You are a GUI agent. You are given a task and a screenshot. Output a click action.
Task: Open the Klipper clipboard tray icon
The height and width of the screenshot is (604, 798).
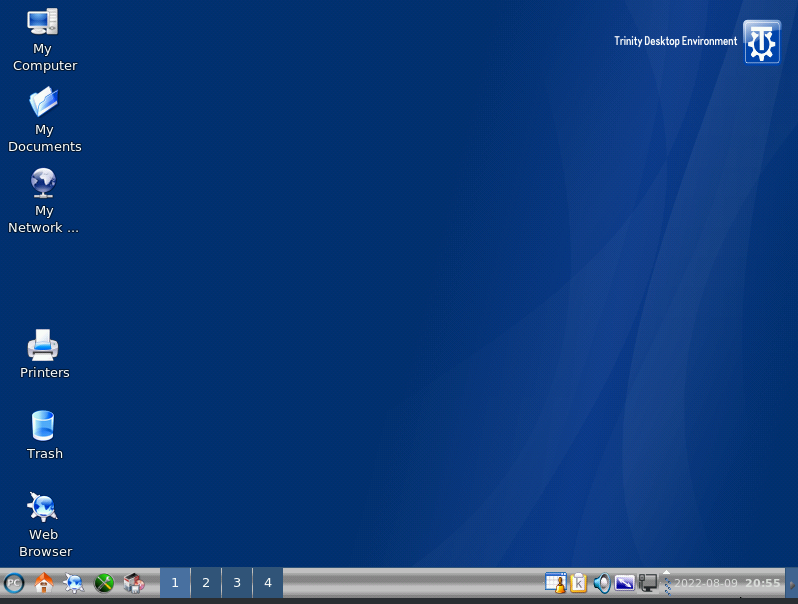click(x=578, y=583)
